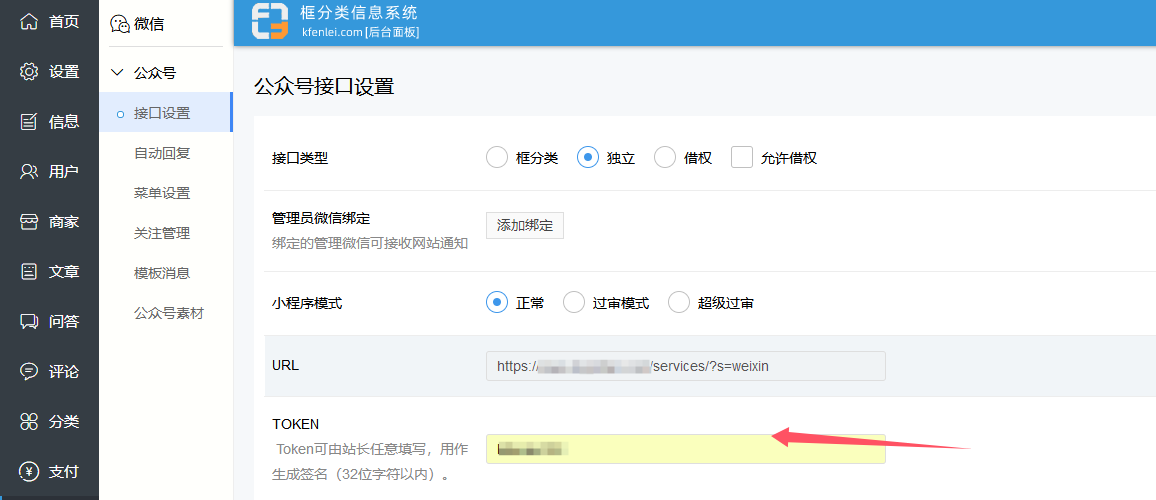Click the TOKEN input field
Screen dimensions: 1156x500
pos(685,449)
